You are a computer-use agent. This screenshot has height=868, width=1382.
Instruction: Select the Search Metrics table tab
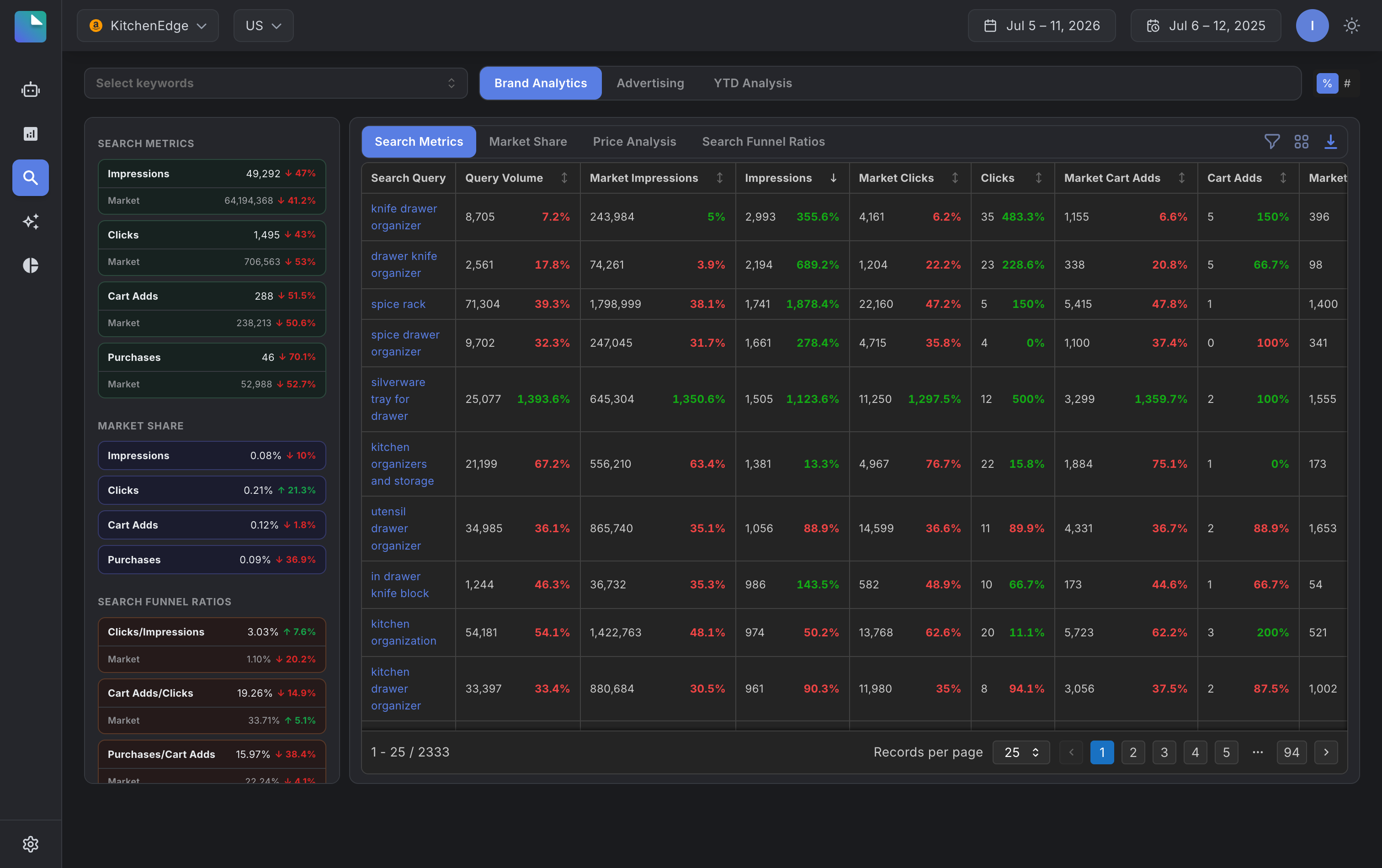tap(418, 142)
